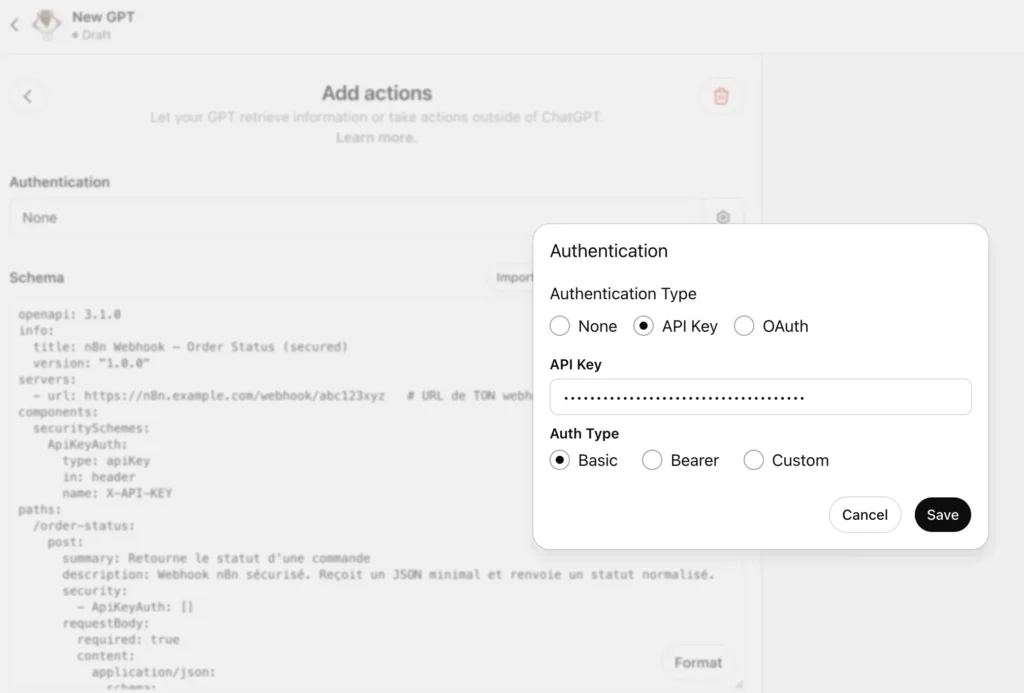Click the New GPT avatar image
Viewport: 1024px width, 693px height.
click(x=47, y=24)
